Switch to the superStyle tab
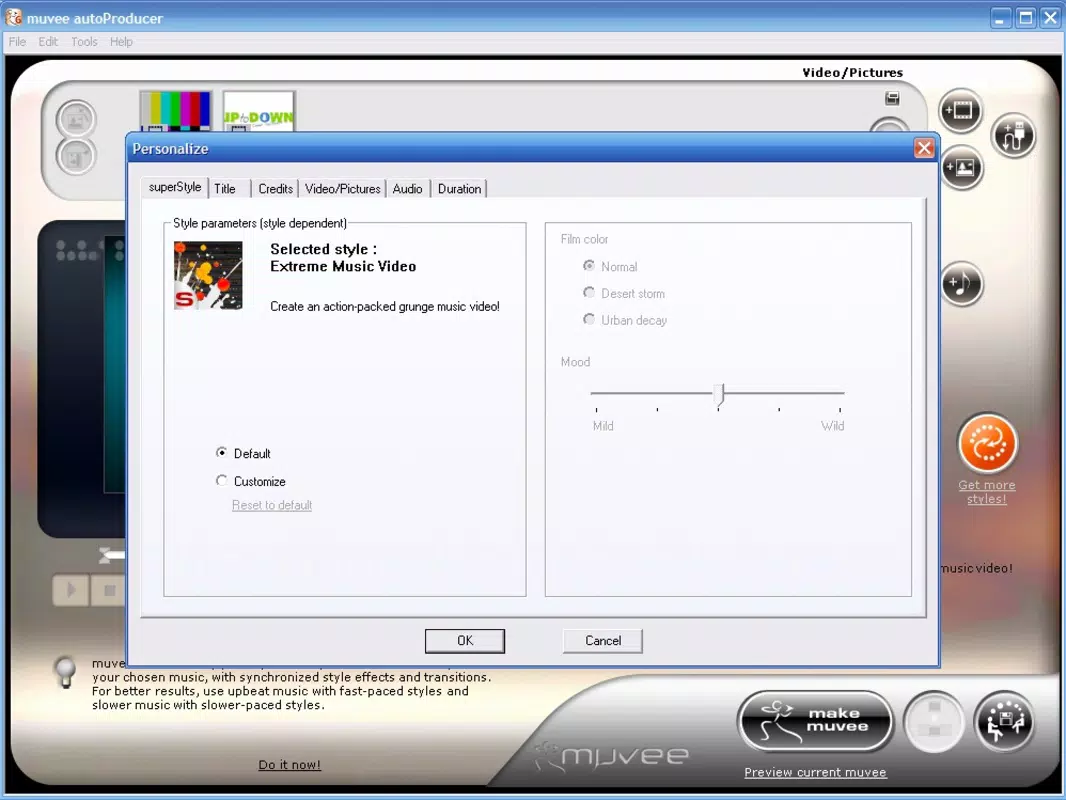The height and width of the screenshot is (800, 1066). (175, 187)
